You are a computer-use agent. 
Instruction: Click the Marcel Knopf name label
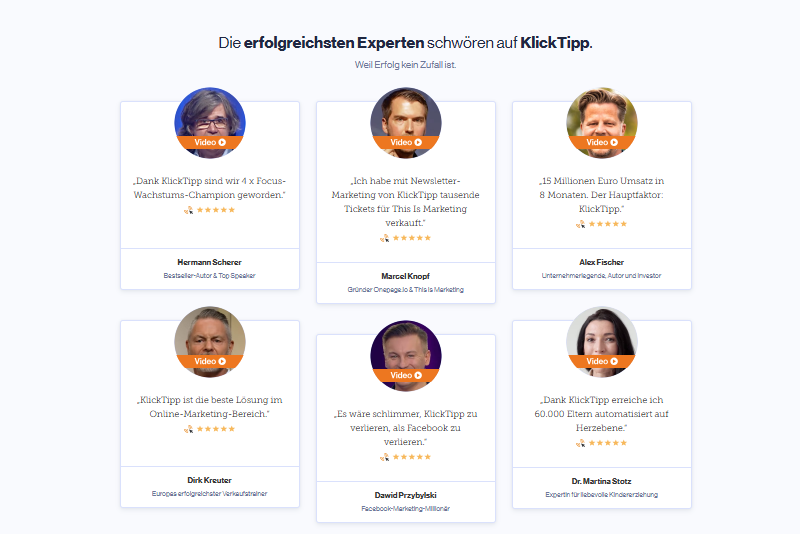pyautogui.click(x=406, y=276)
